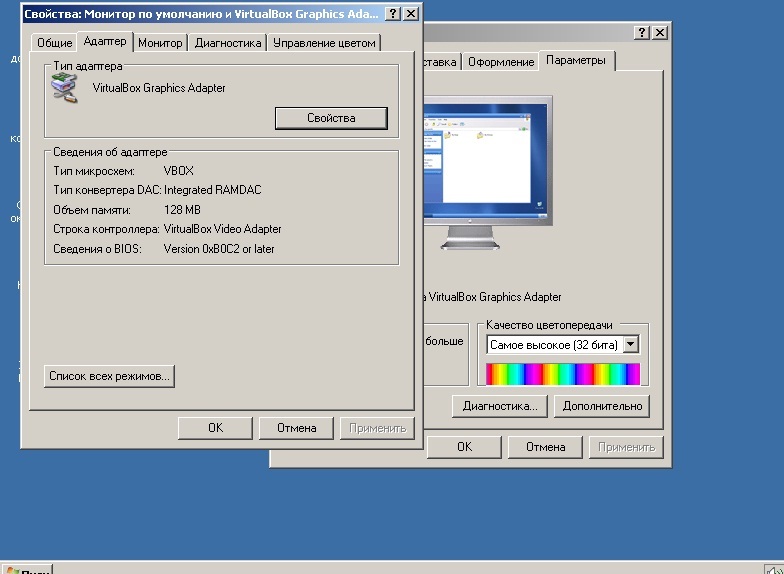784x574 pixels.
Task: Click the Дополнительно button
Action: [x=602, y=406]
